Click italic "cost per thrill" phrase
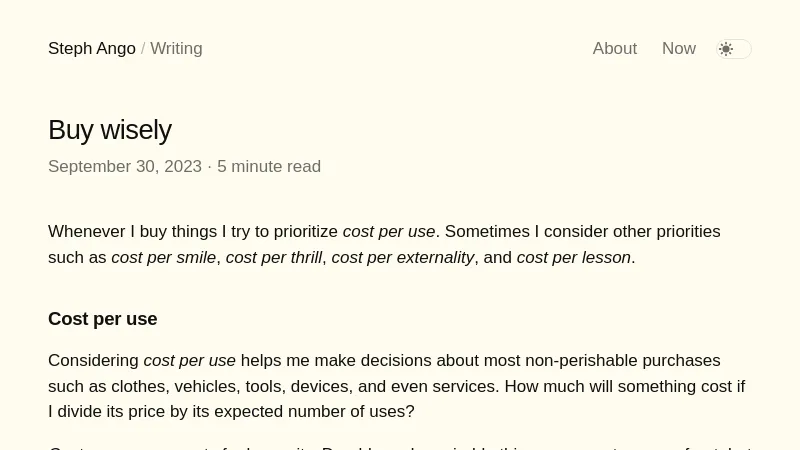Viewport: 800px width, 450px height. click(274, 258)
